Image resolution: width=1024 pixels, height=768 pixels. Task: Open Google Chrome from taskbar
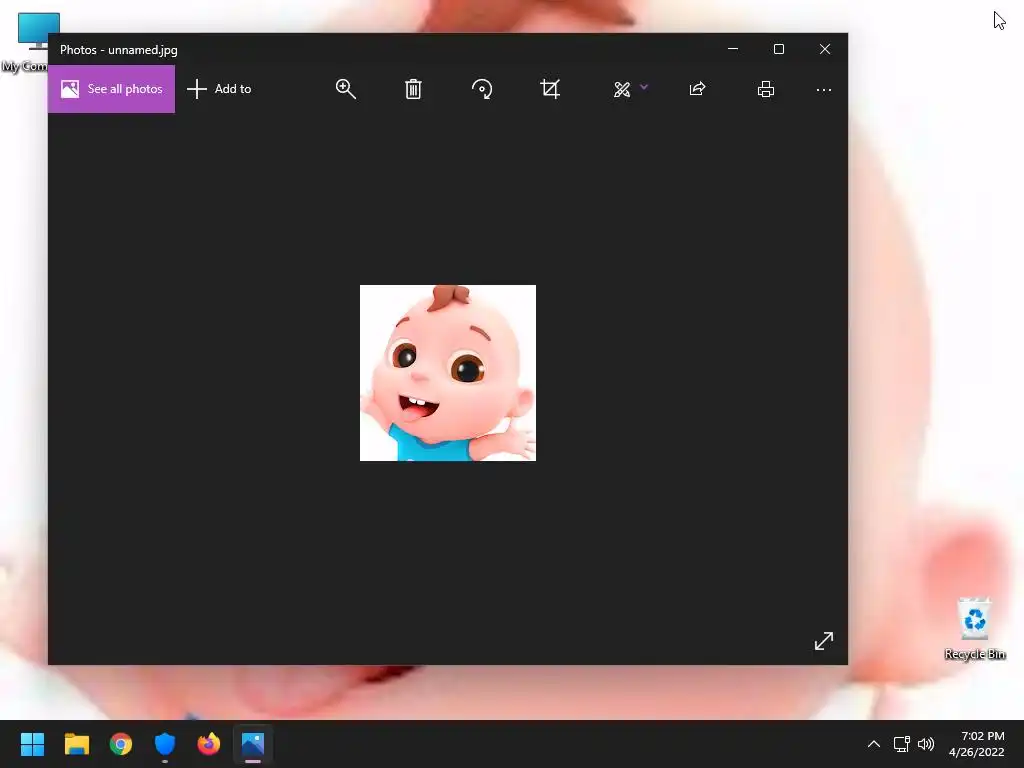coord(121,744)
